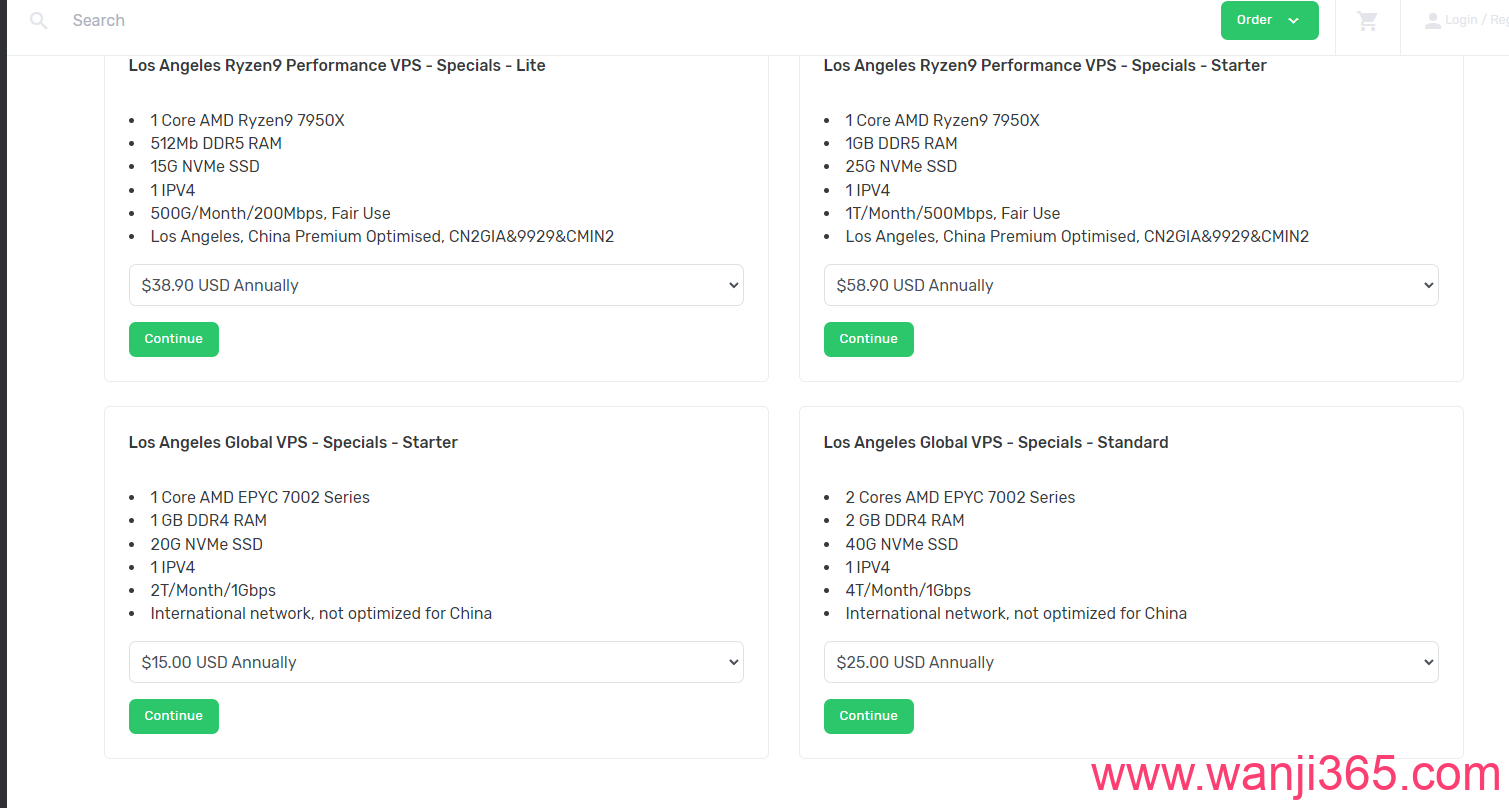Open the Order dropdown button

(x=1269, y=20)
